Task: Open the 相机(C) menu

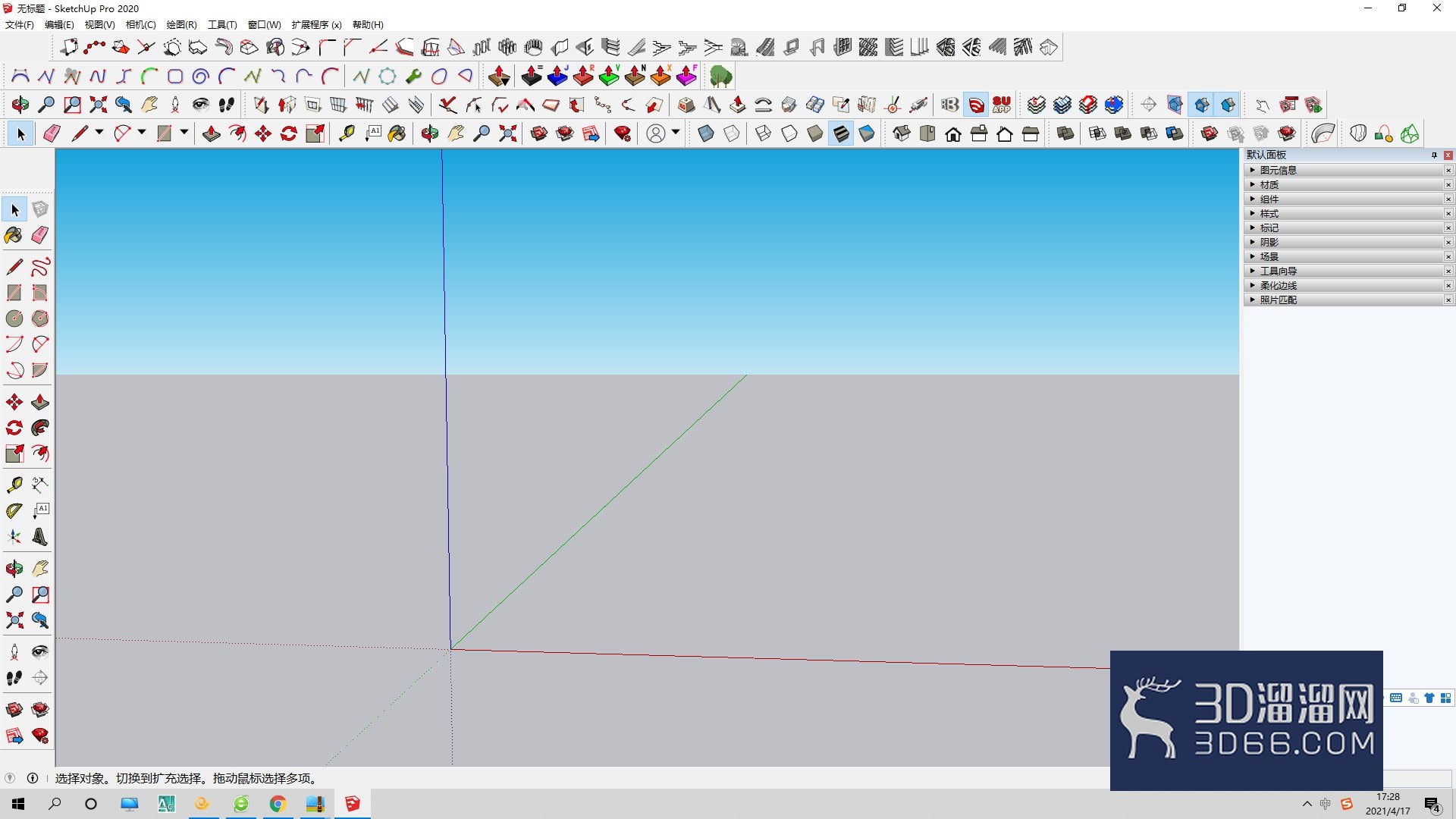Action: (x=140, y=25)
